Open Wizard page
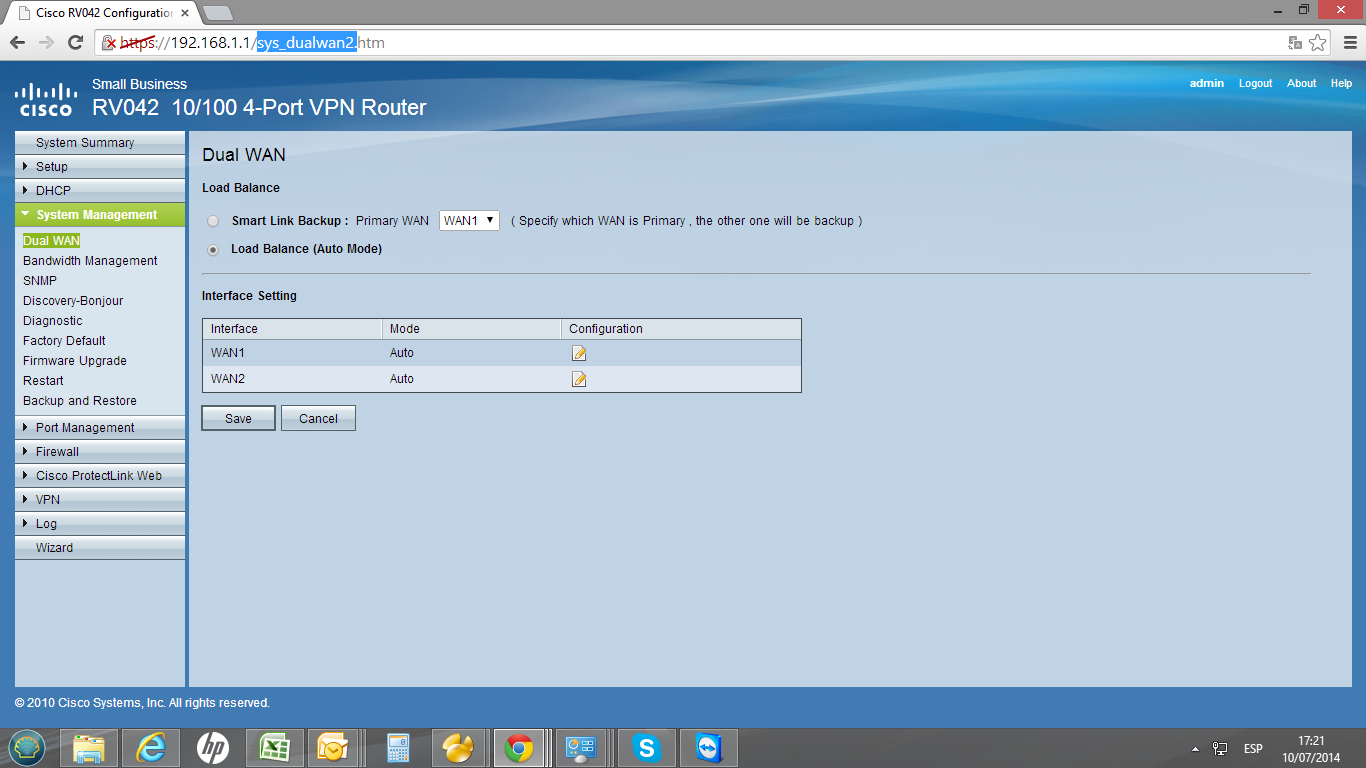This screenshot has width=1366, height=768. [100, 548]
